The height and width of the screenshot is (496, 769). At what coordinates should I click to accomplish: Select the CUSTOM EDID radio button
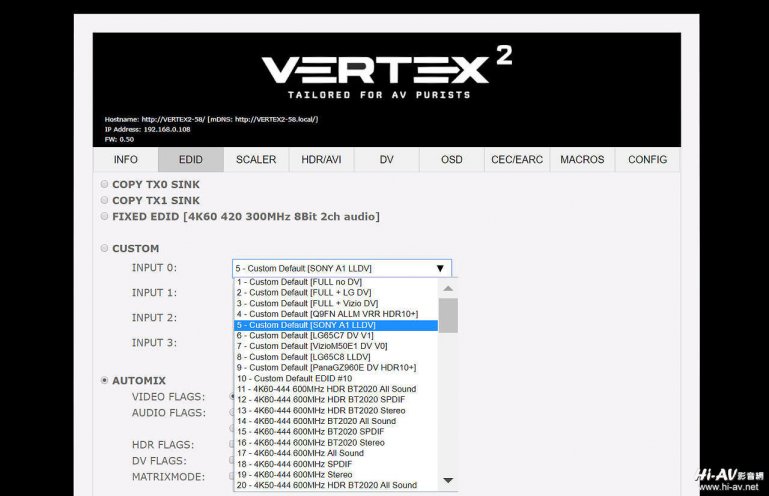pos(104,248)
